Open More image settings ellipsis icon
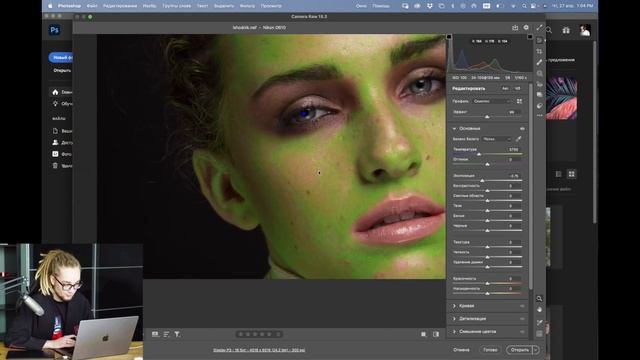This screenshot has width=640, height=360. point(540,116)
